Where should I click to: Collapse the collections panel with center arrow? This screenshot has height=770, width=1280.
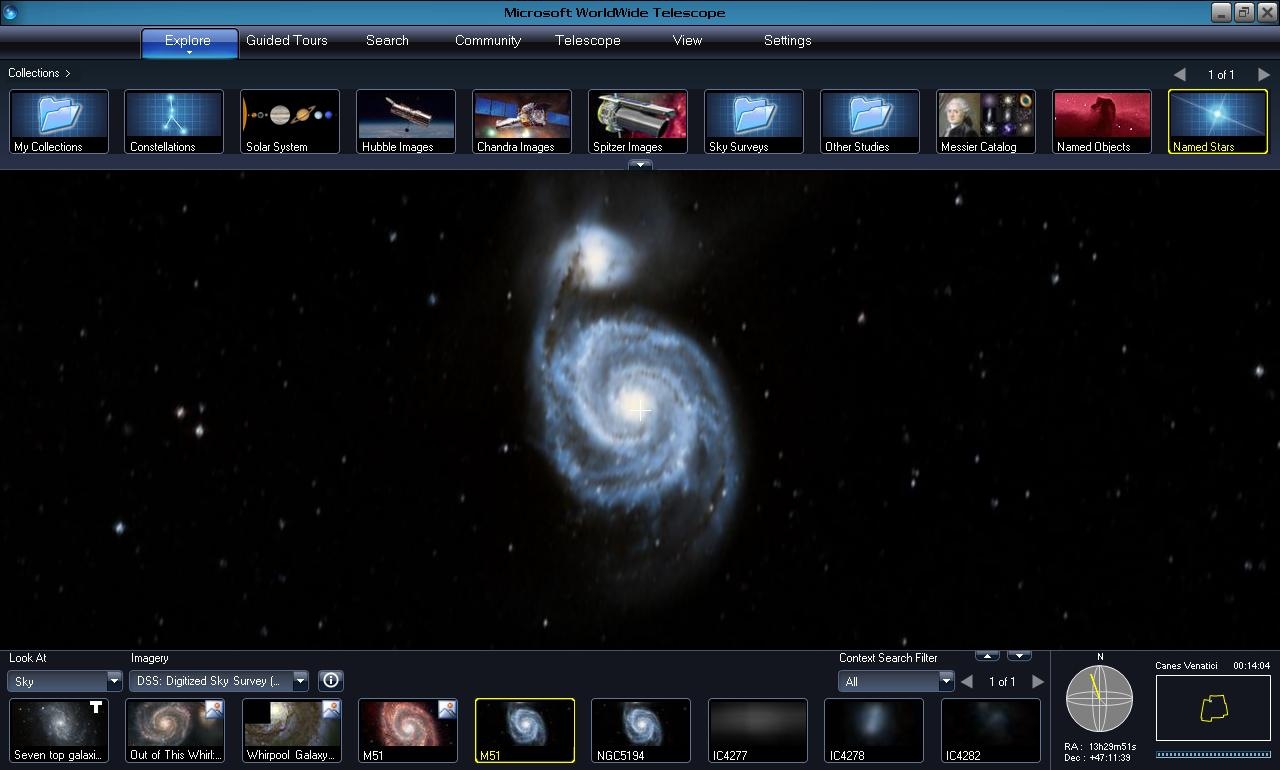click(640, 165)
